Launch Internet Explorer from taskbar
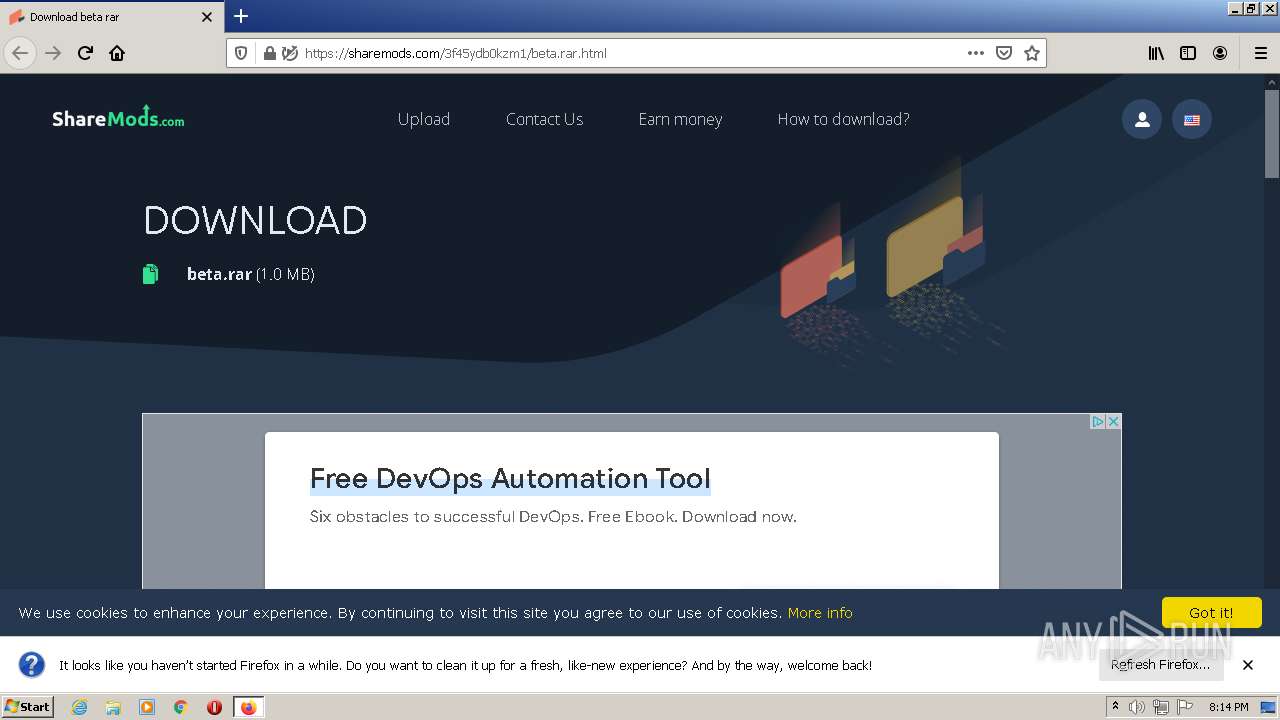Screen dimensions: 1280x720 click(80, 707)
